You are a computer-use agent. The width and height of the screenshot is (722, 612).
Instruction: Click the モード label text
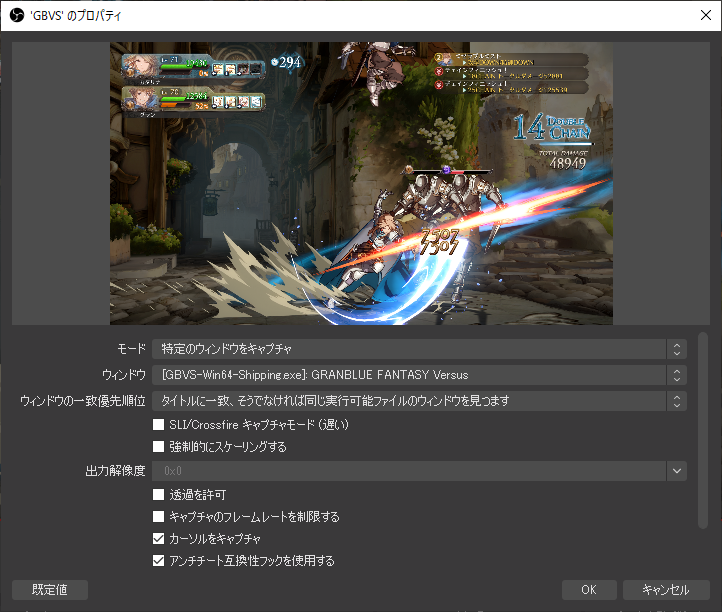pyautogui.click(x=131, y=349)
